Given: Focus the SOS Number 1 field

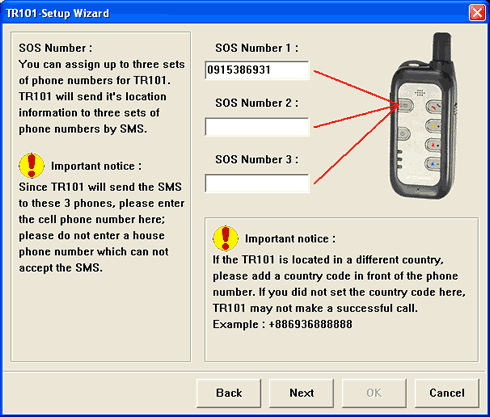Looking at the screenshot, I should coord(257,70).
